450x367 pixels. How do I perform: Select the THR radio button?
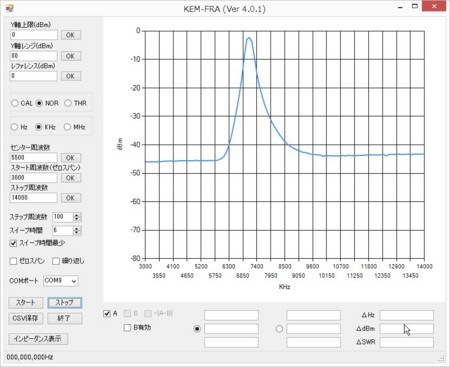tap(68, 103)
